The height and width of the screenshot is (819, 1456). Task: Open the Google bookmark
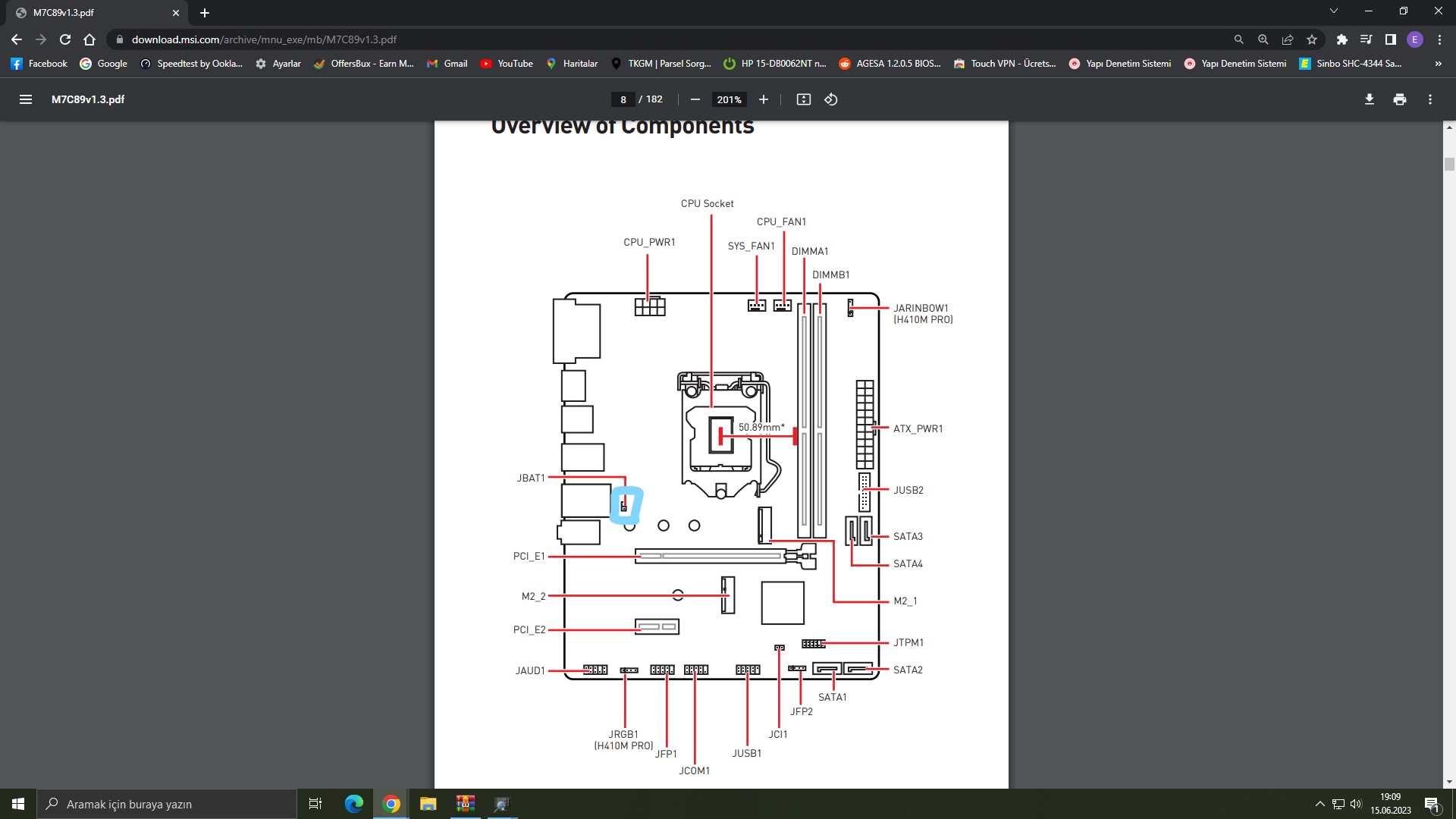104,64
